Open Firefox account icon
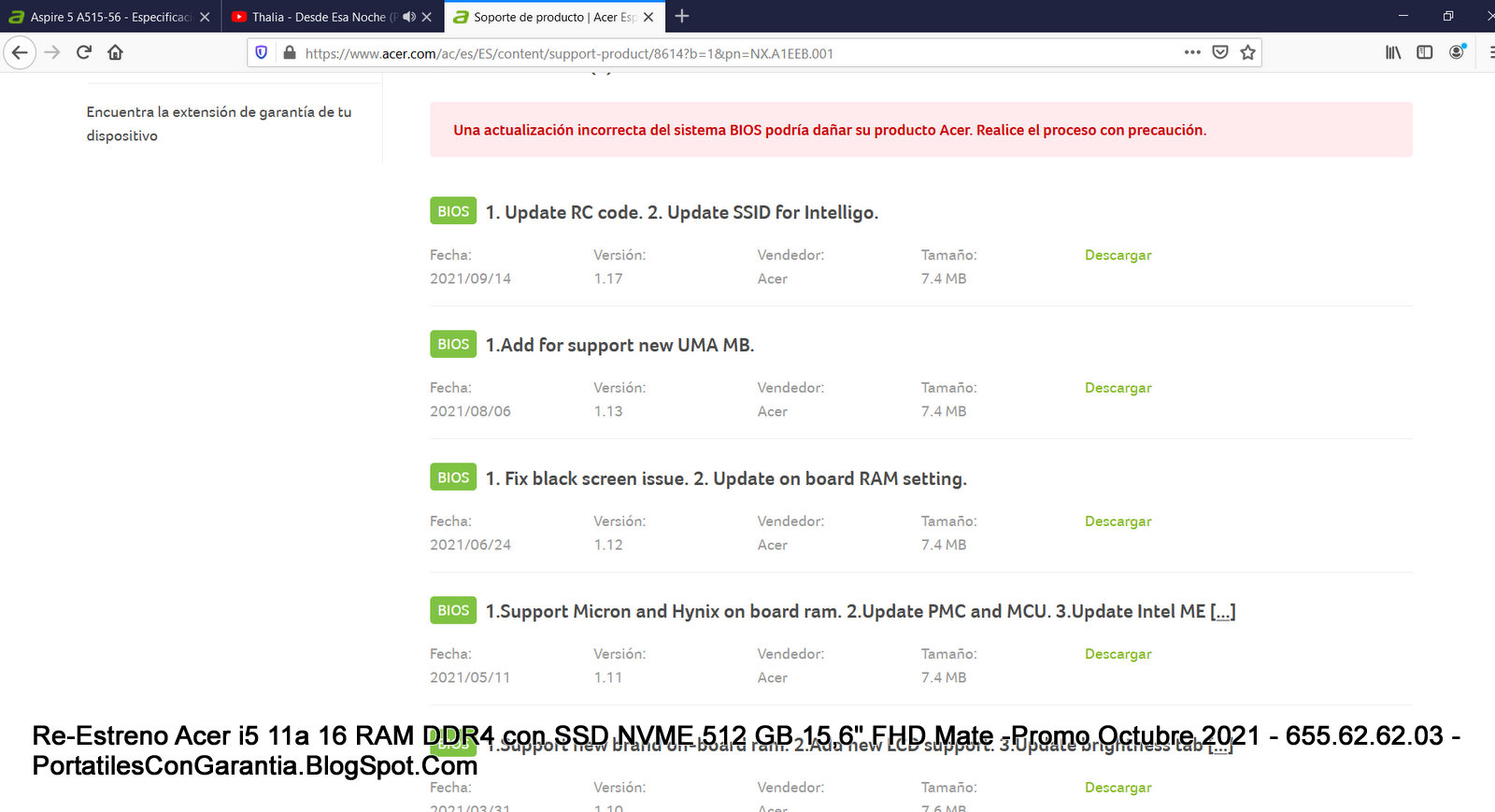1495x812 pixels. (x=1457, y=52)
